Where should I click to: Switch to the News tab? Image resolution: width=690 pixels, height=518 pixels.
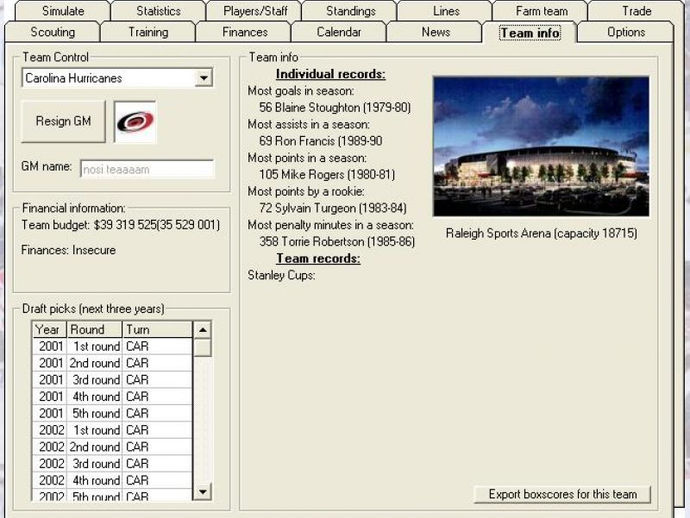click(x=436, y=32)
